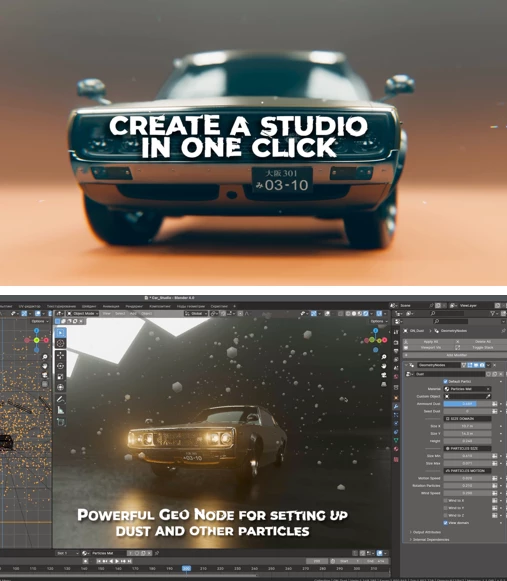This screenshot has height=581, width=507.
Task: Select the Add Cube tool
Action: [60, 422]
